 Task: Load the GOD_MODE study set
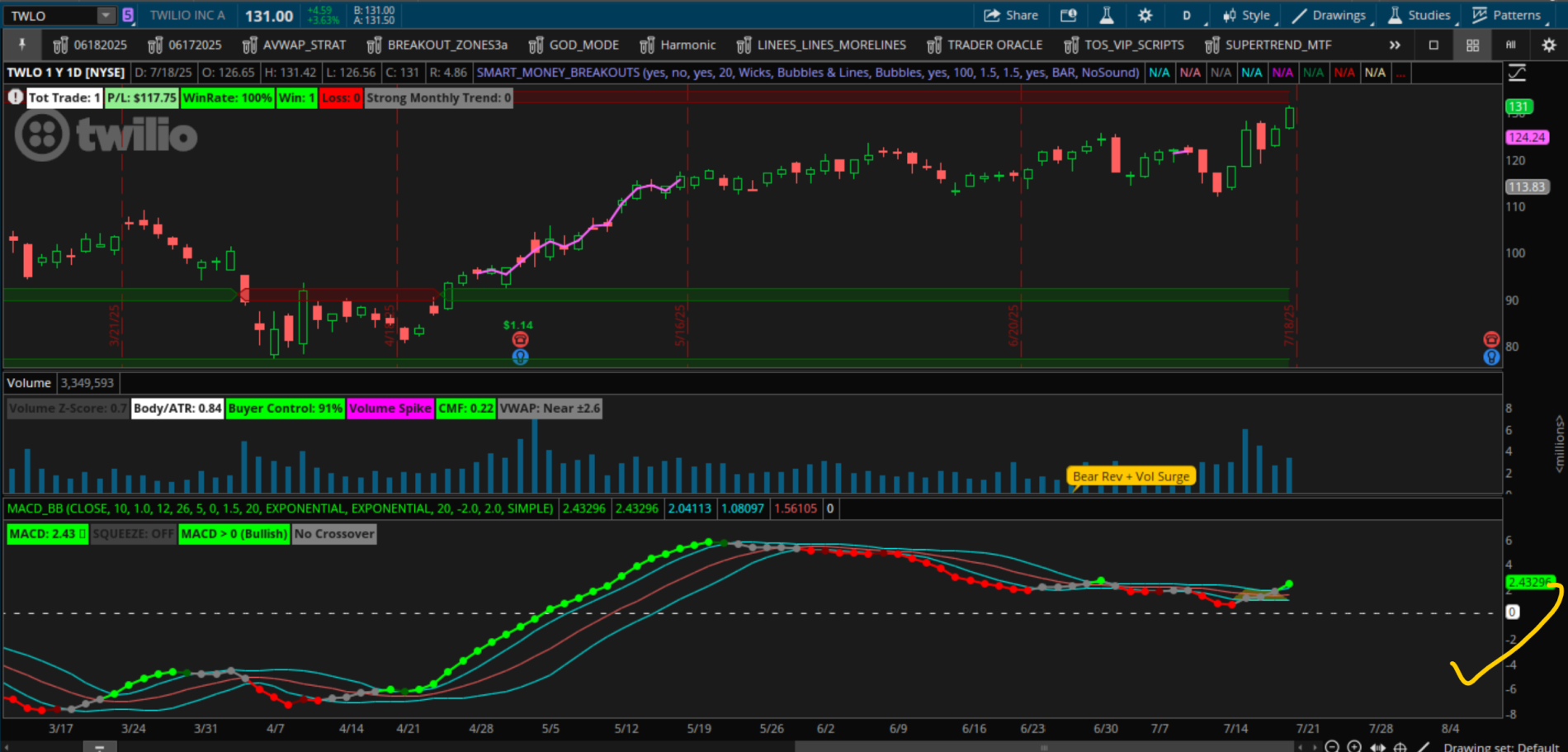574,45
